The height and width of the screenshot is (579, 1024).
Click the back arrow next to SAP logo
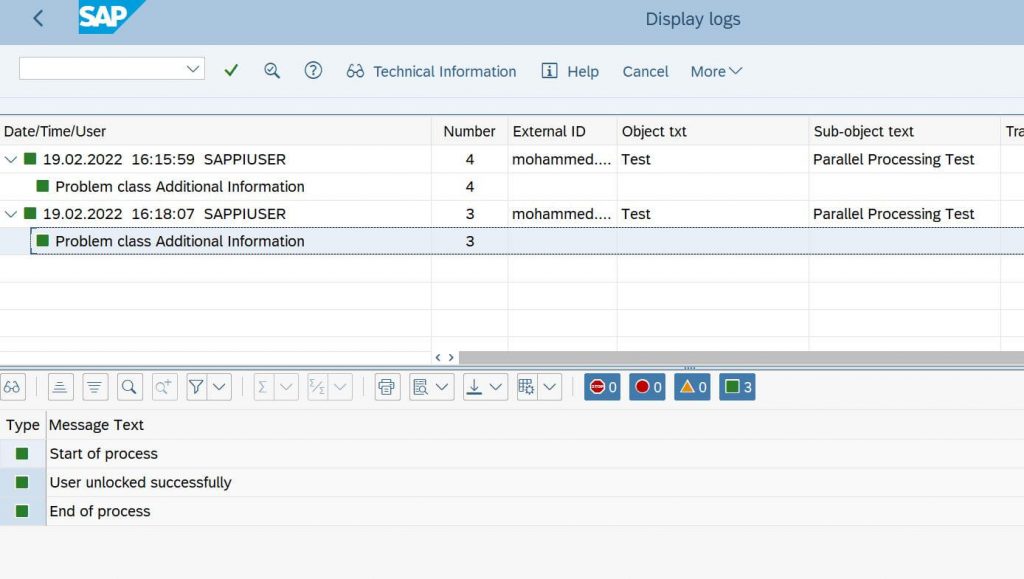pyautogui.click(x=39, y=18)
